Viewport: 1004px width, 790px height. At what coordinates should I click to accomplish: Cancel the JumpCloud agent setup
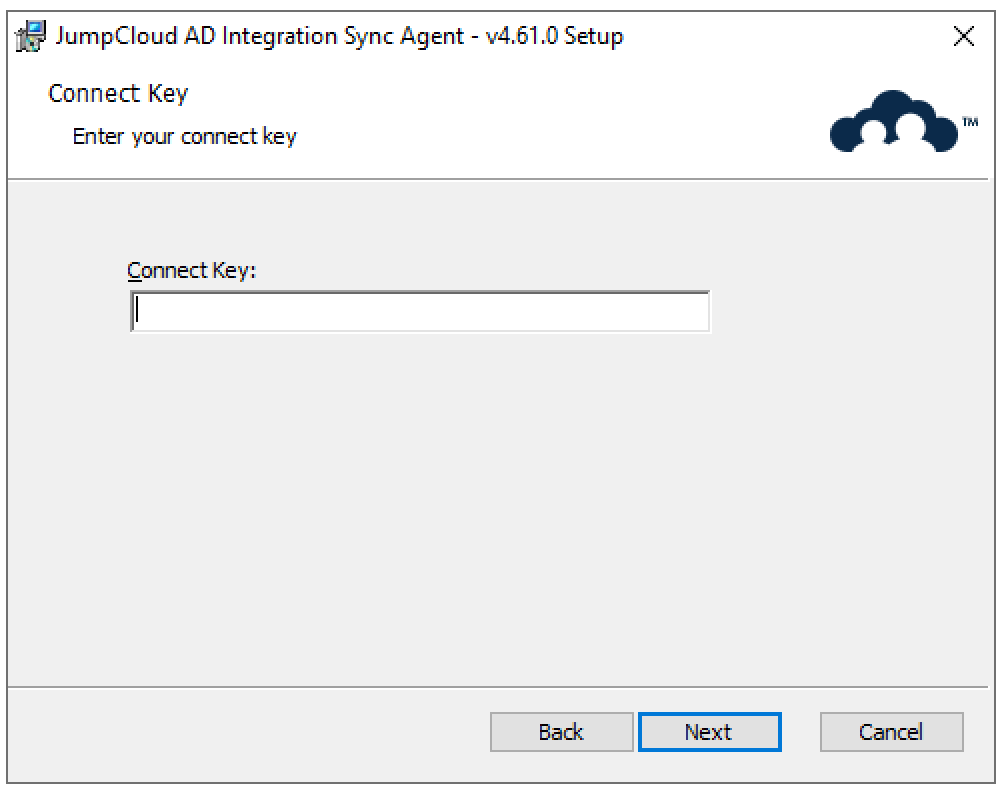891,732
